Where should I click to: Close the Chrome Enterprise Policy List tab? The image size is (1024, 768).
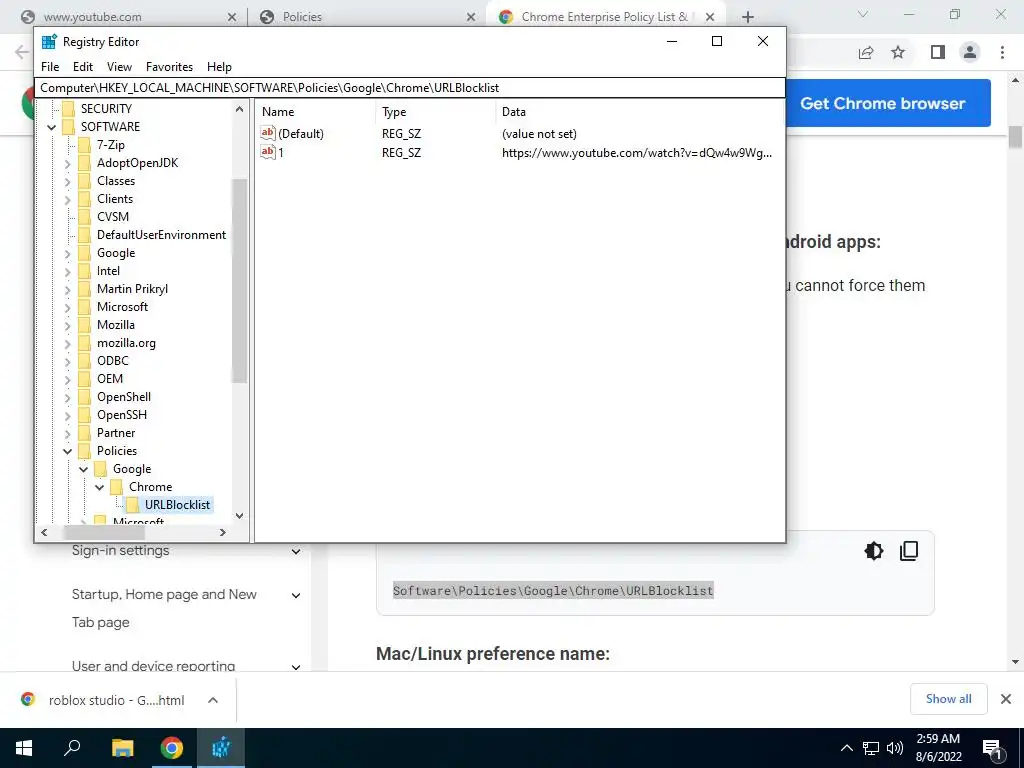click(x=710, y=17)
